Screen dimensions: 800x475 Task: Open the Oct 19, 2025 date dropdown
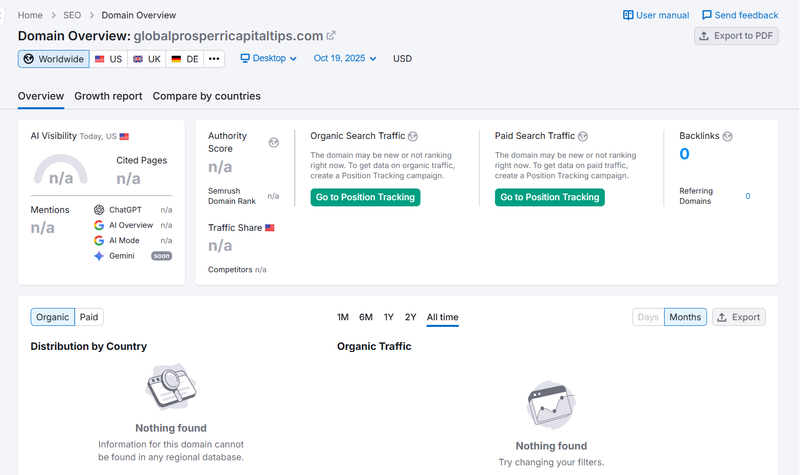click(x=345, y=58)
